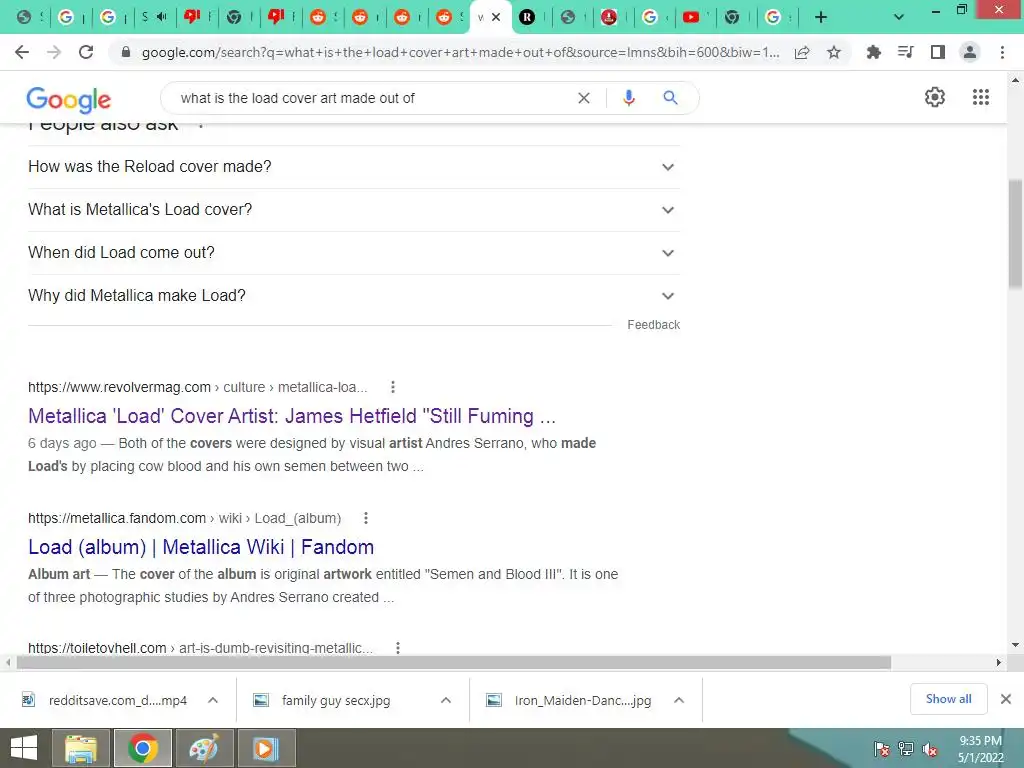1024x768 pixels.
Task: Open the media controls icon in toolbar
Action: (905, 52)
